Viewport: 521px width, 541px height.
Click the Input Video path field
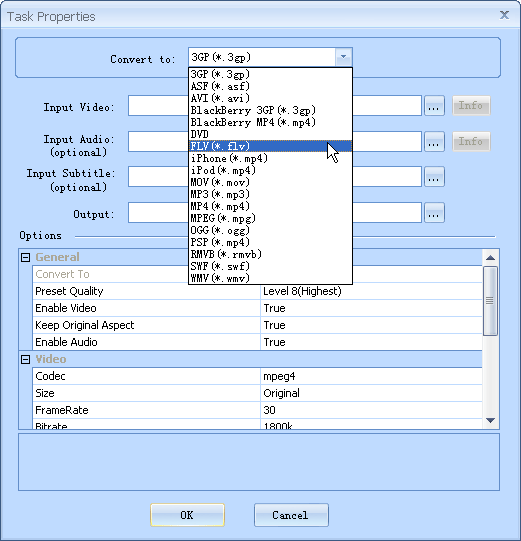(x=275, y=106)
